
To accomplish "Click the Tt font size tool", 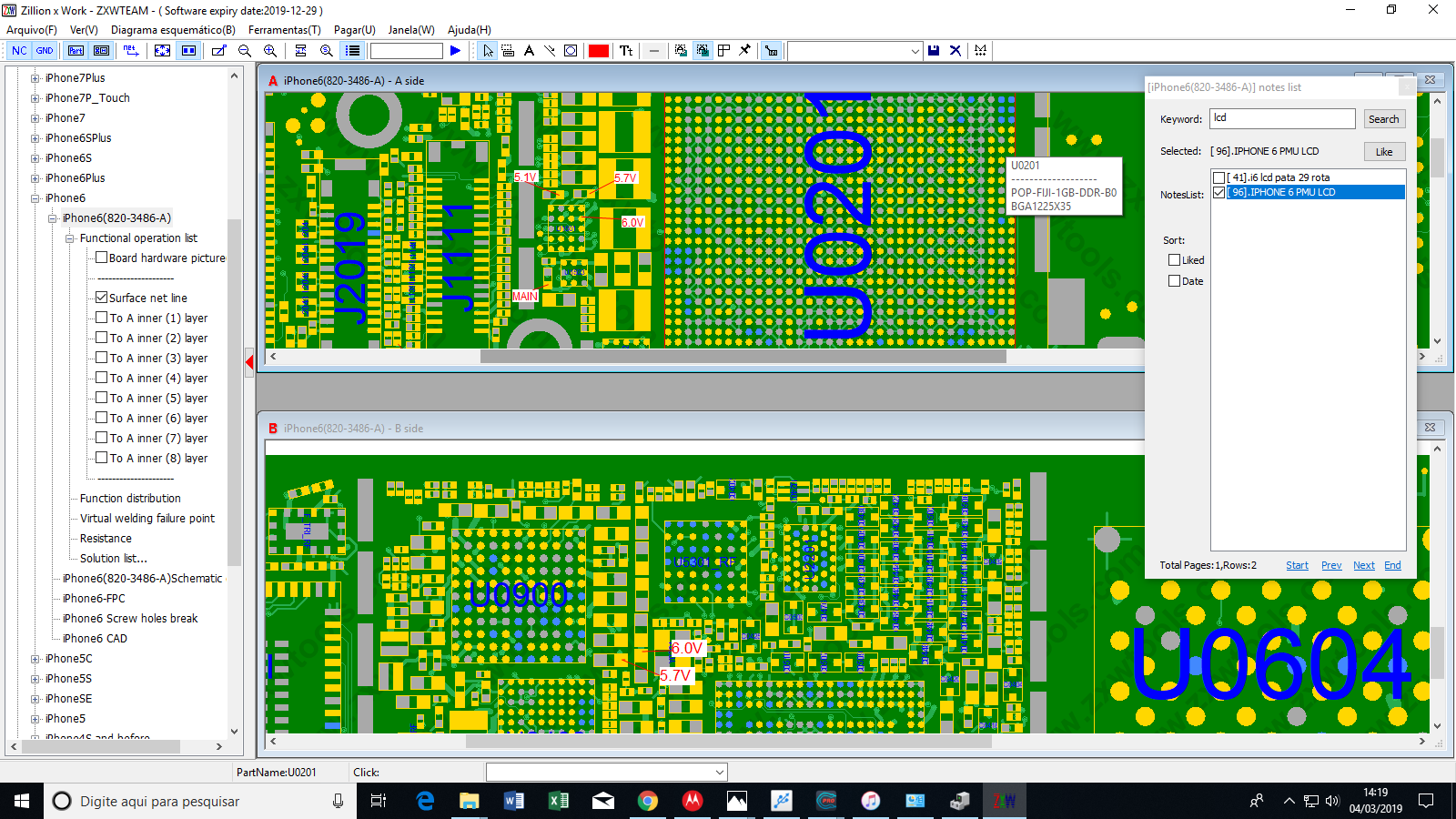I will pyautogui.click(x=626, y=51).
